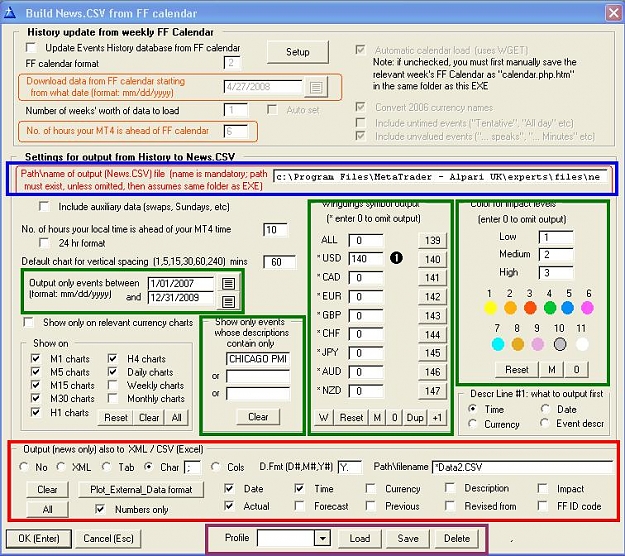Select Tab output radio button
Viewport: 625px width, 556px height.
tap(106, 466)
